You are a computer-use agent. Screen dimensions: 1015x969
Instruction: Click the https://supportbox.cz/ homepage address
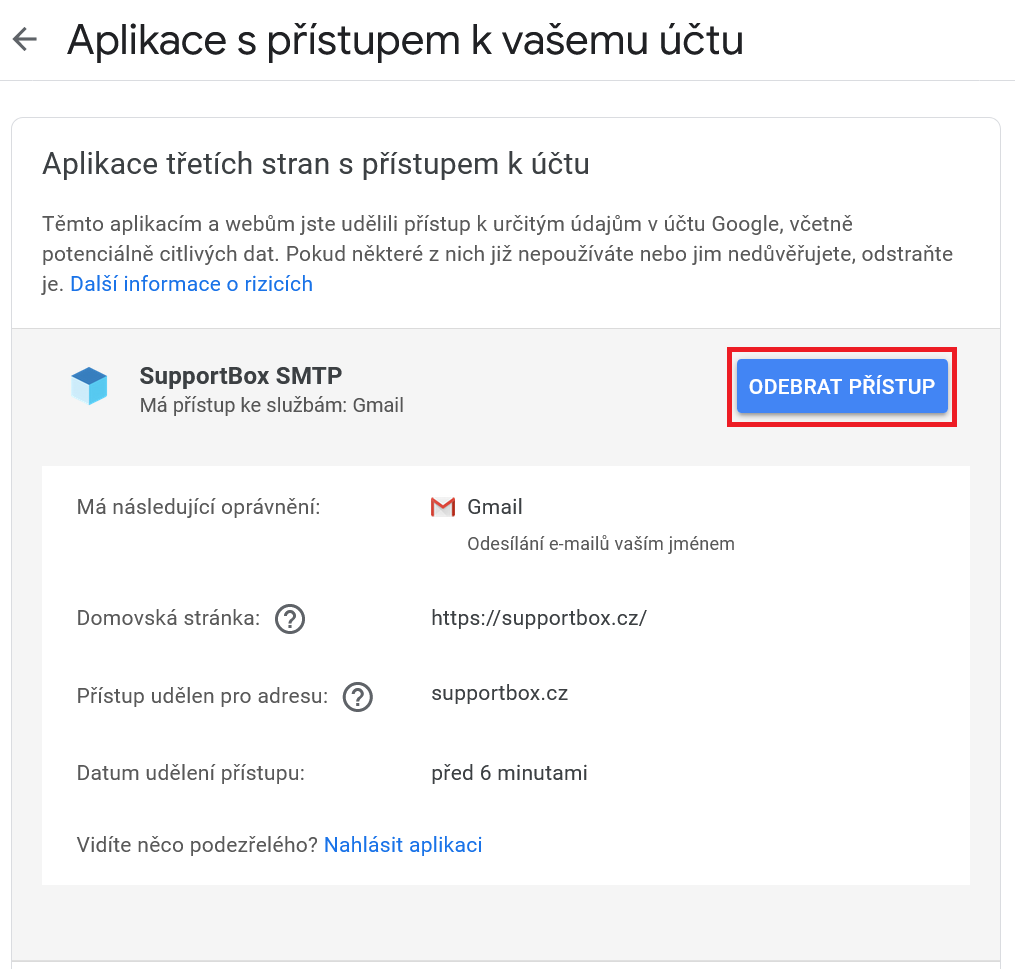(x=539, y=618)
